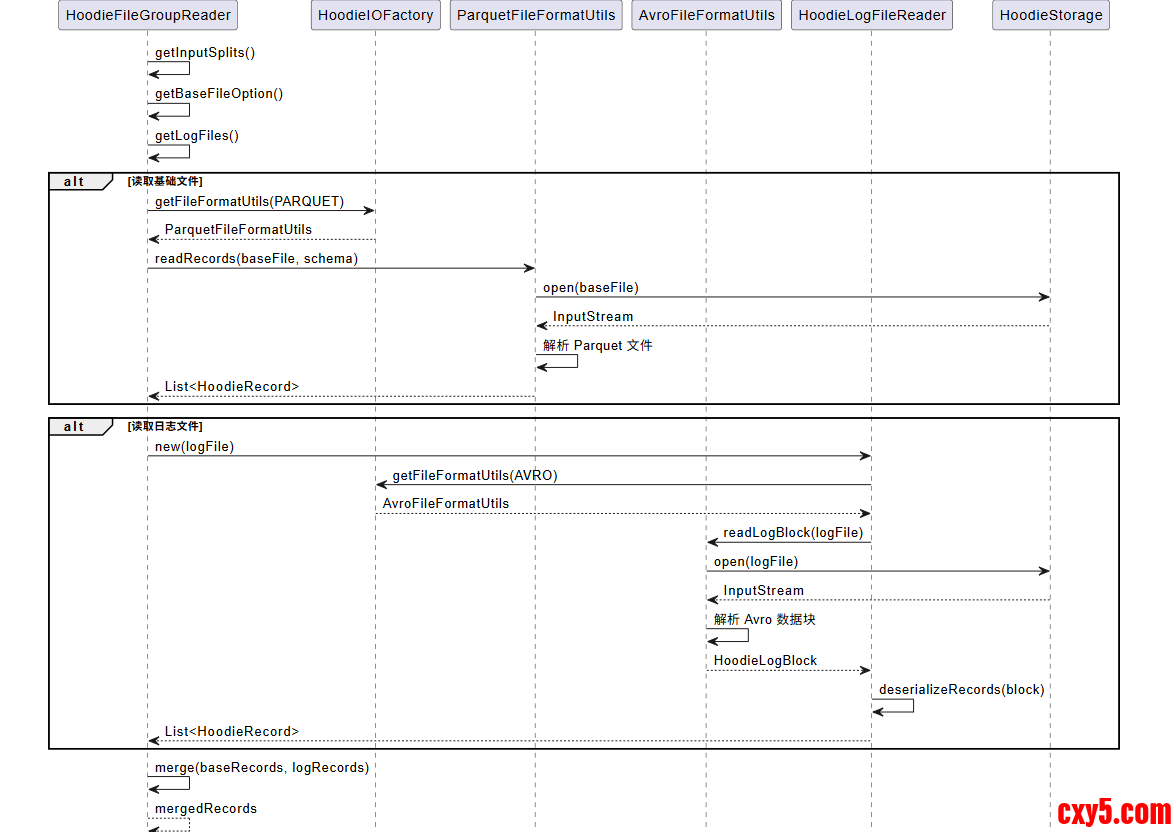Click List<HoodieRecord> return from ParquetFileFormatUtils

pos(232,386)
